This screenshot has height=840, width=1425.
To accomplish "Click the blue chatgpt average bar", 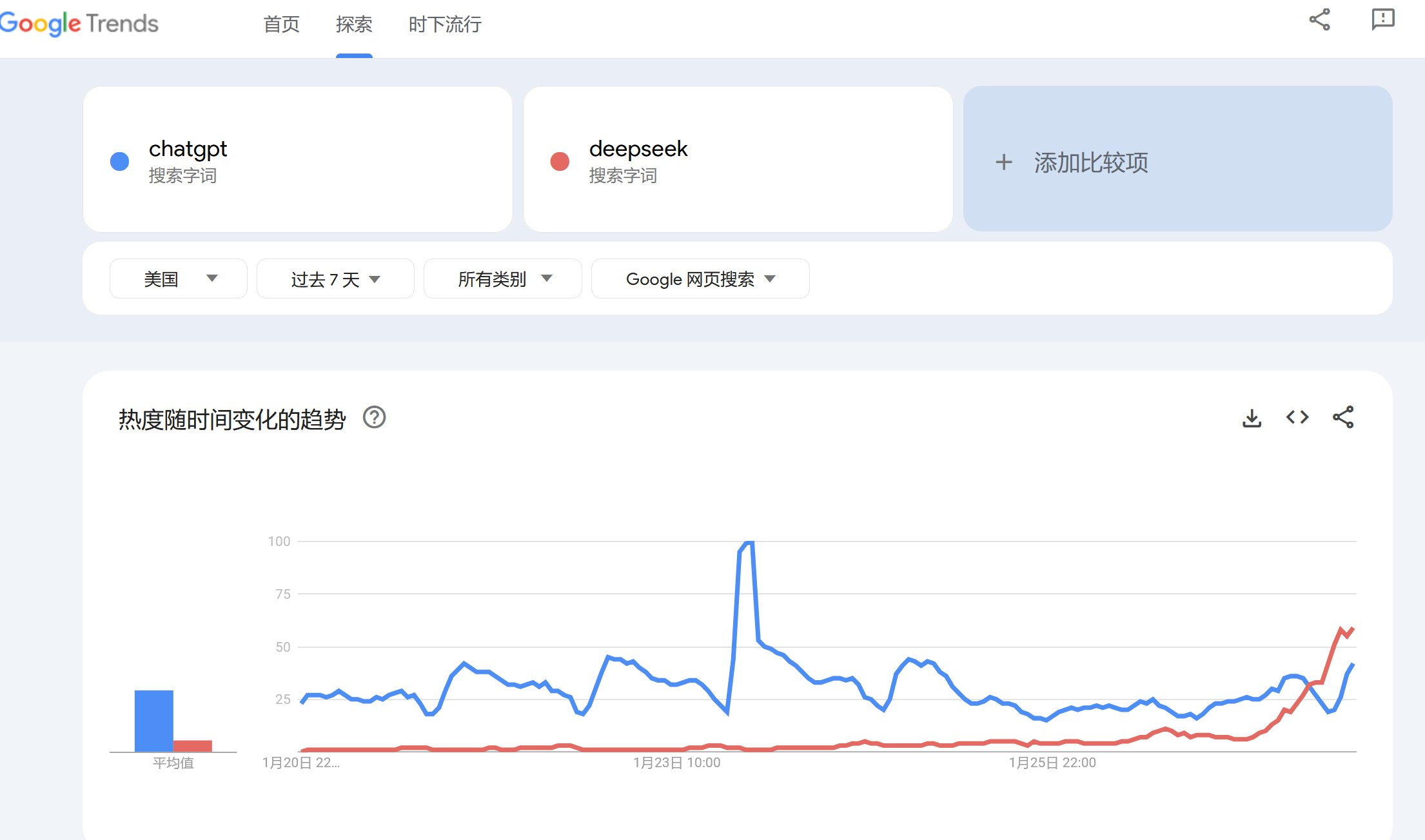I will click(153, 721).
